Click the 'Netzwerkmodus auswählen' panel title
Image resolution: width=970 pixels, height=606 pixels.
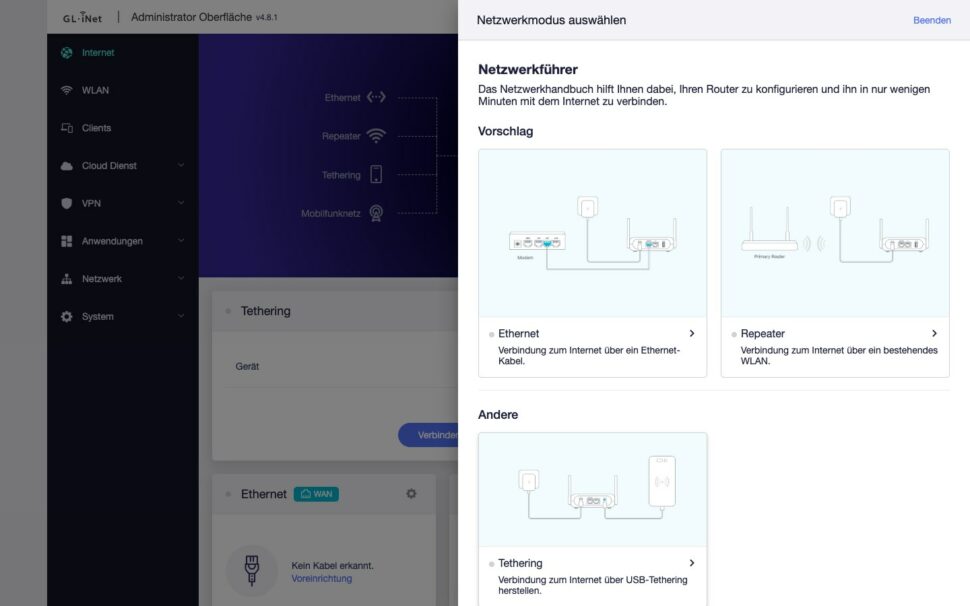pos(551,20)
